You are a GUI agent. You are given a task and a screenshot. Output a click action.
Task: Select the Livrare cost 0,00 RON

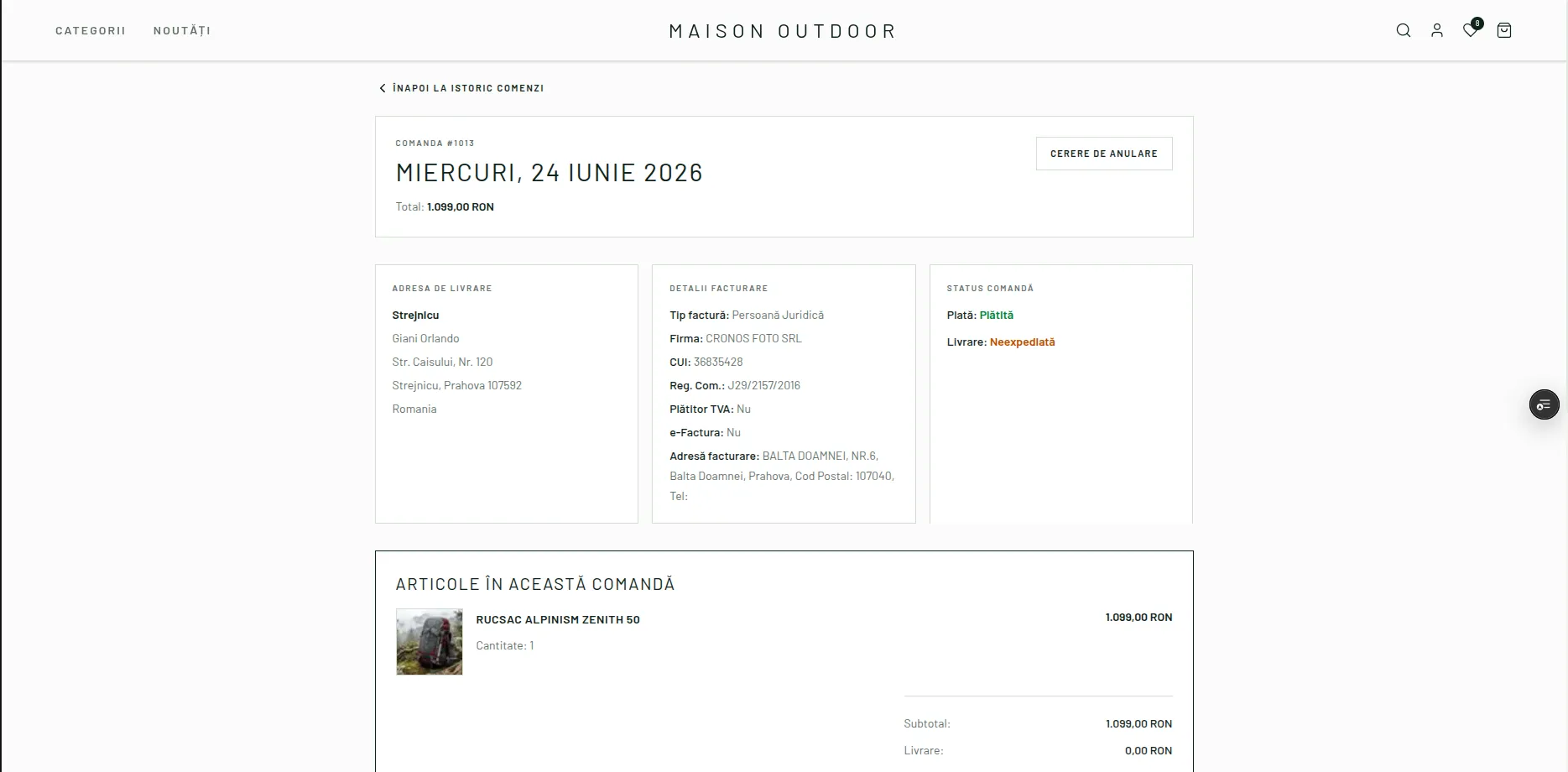tap(1149, 751)
